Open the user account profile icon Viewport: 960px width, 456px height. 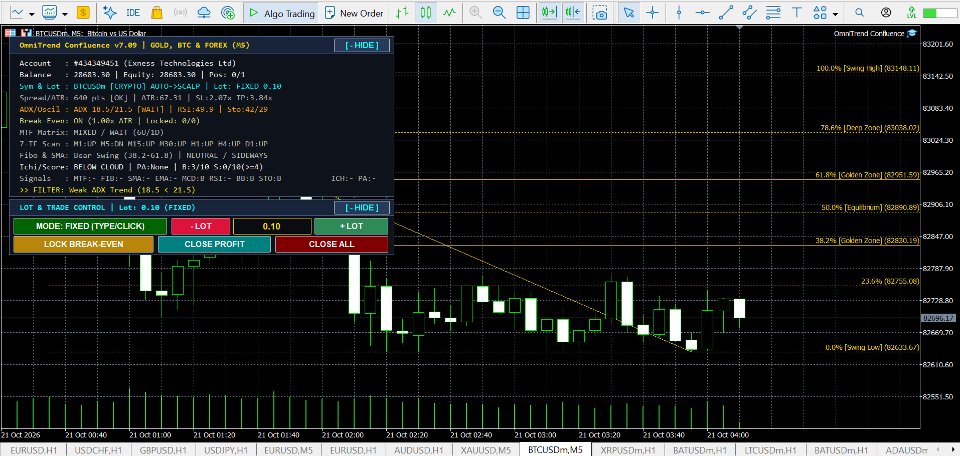click(886, 12)
